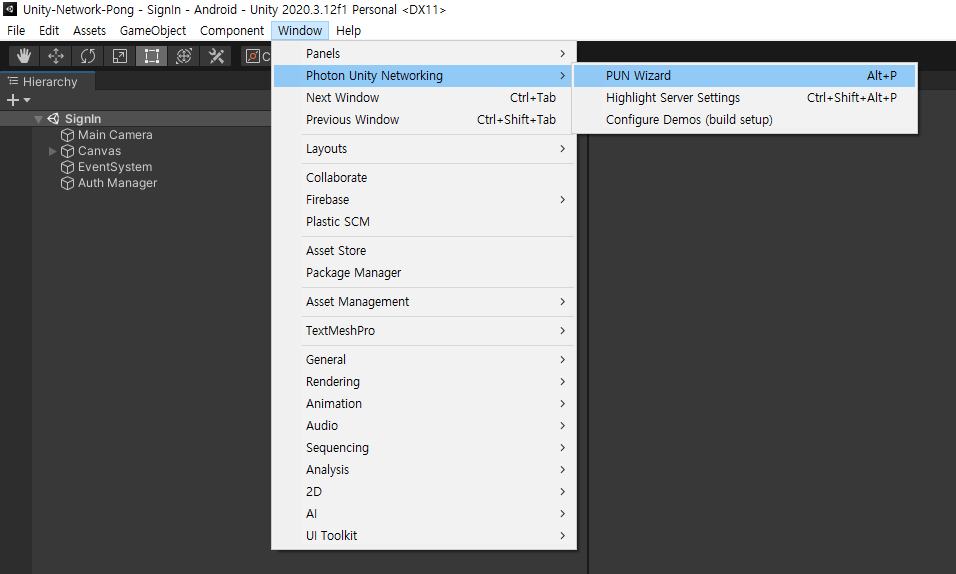
Task: Open the Asset Store window
Action: pyautogui.click(x=424, y=251)
